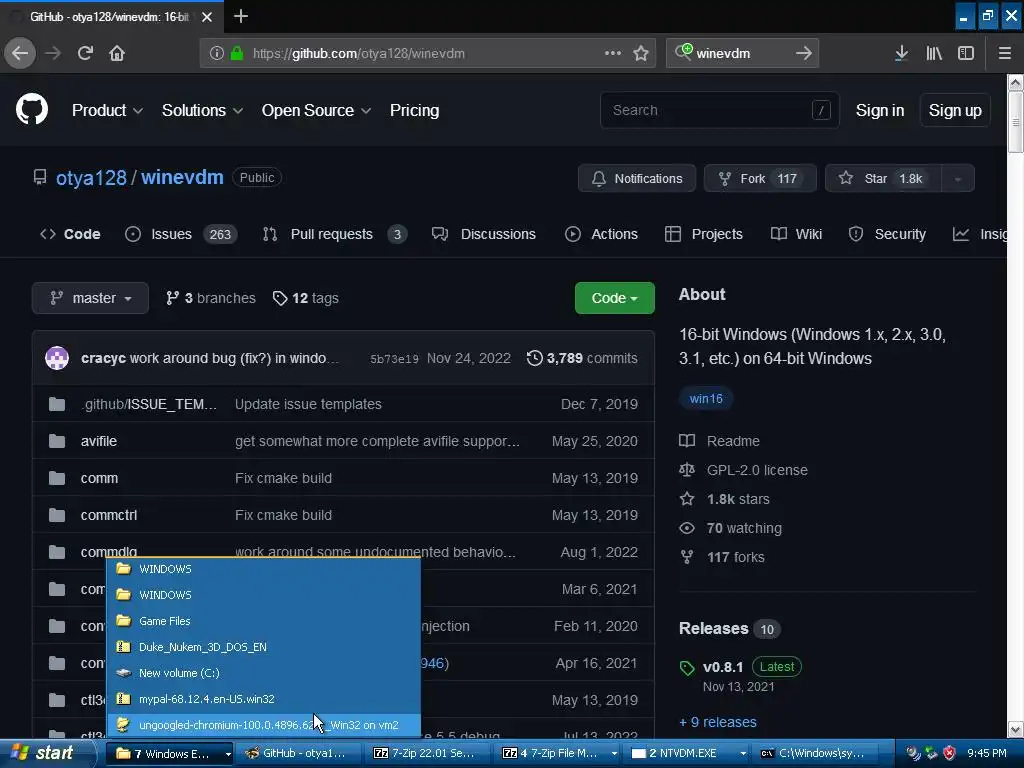Select mypal-68.12.4.en-US.win32 in popup list
Image resolution: width=1024 pixels, height=768 pixels.
264,699
